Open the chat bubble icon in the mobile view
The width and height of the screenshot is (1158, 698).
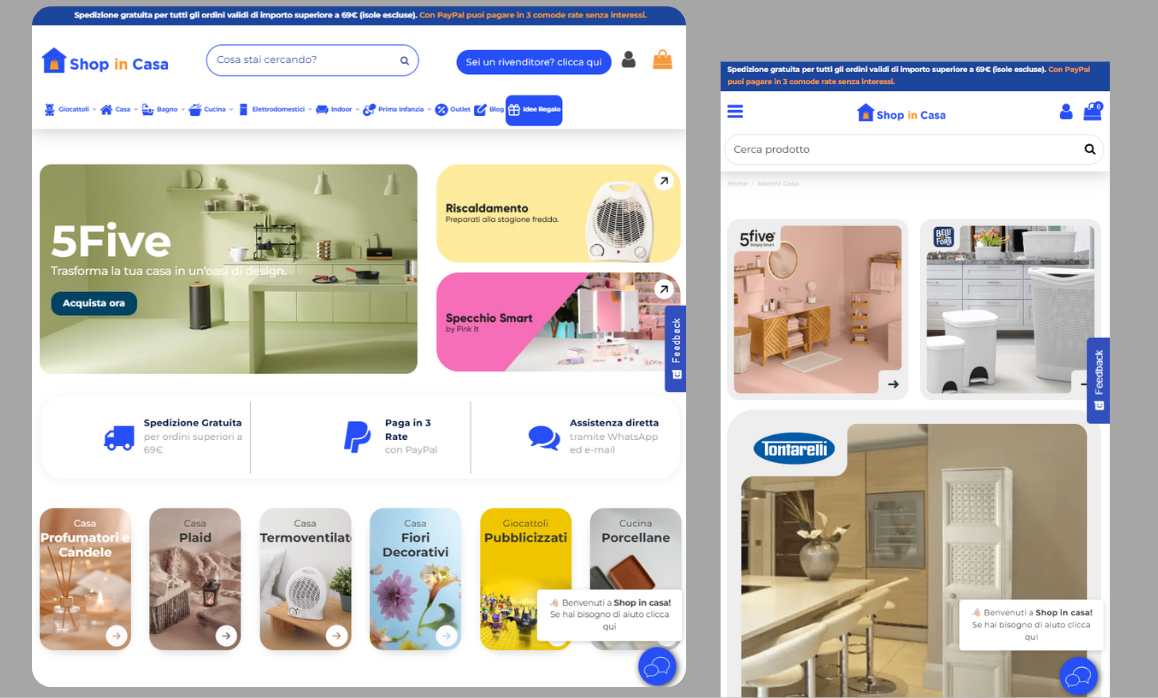pos(1078,676)
